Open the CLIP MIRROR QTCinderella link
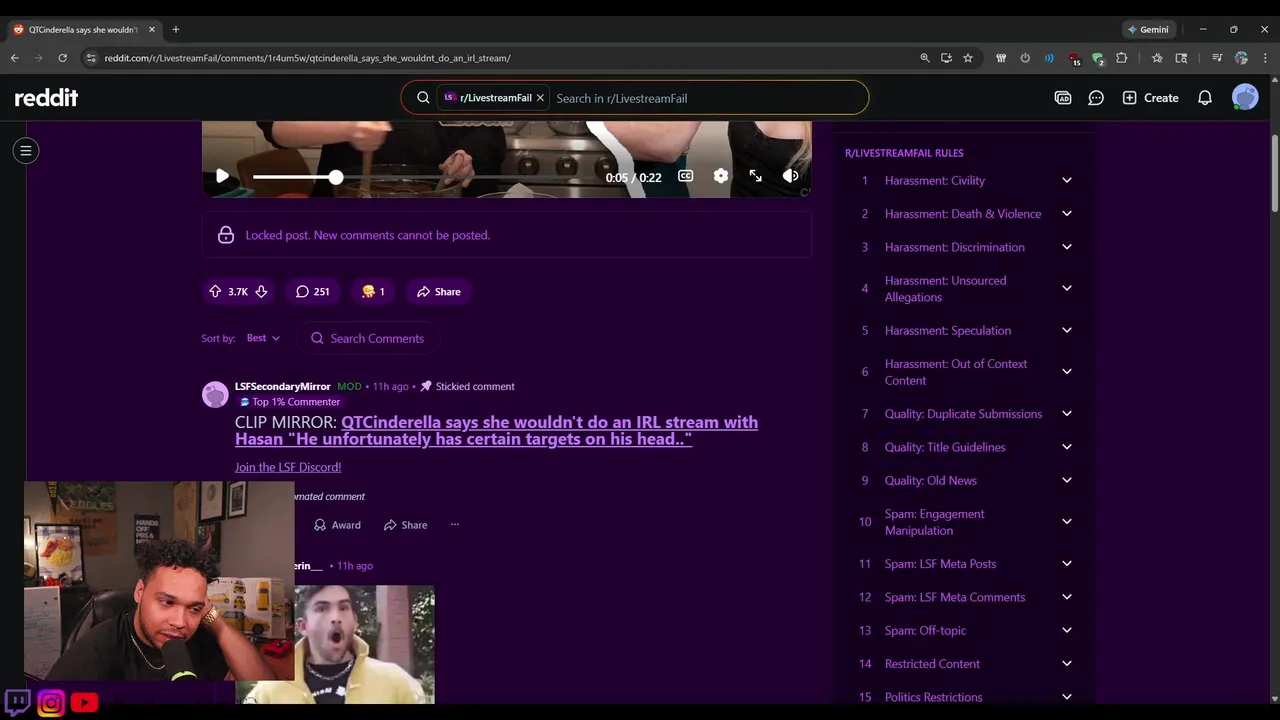The image size is (1280, 720). click(496, 430)
